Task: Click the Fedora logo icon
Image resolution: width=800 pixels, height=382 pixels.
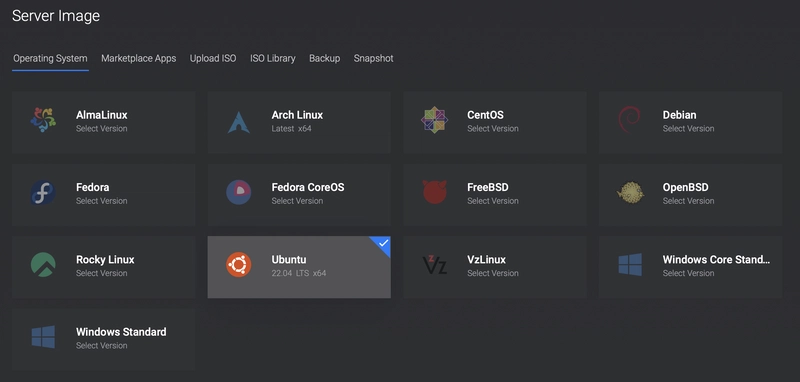Action: click(x=43, y=192)
